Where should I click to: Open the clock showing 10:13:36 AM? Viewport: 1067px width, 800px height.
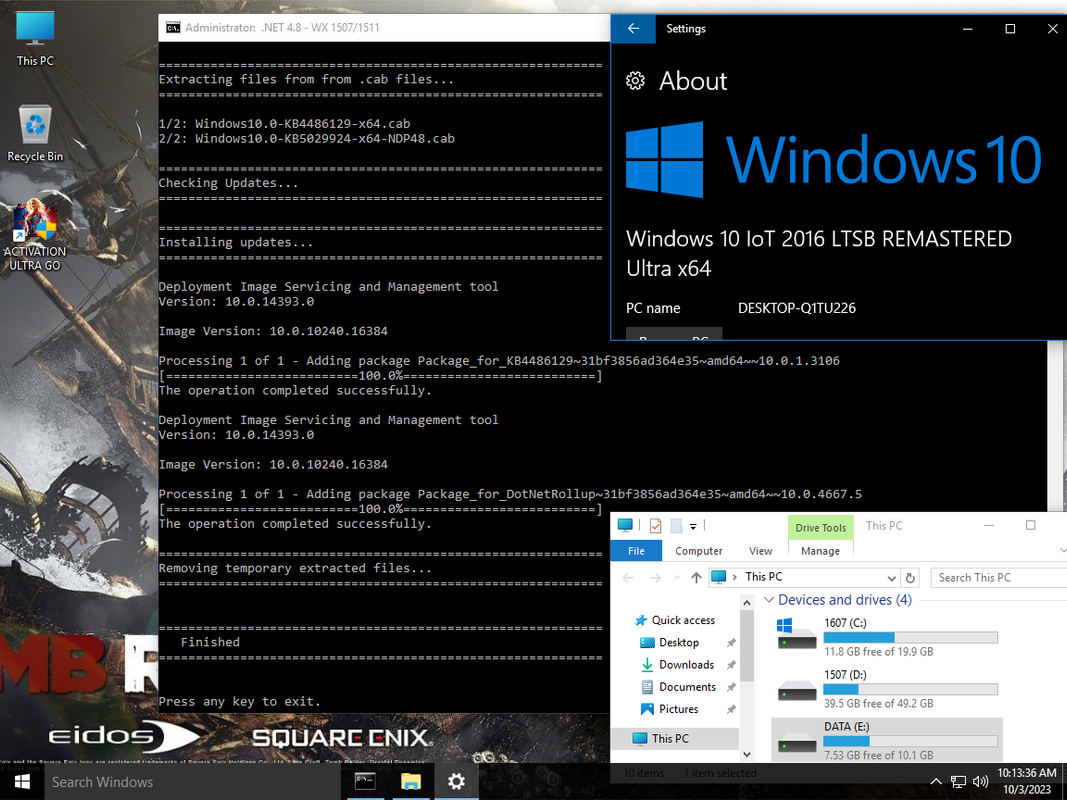tap(1027, 781)
